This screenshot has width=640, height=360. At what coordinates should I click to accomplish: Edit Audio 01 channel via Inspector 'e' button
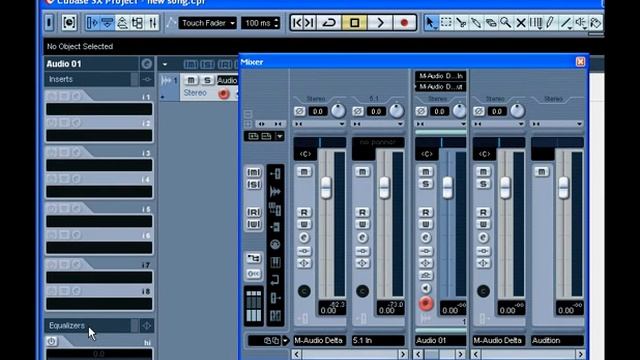pos(147,64)
